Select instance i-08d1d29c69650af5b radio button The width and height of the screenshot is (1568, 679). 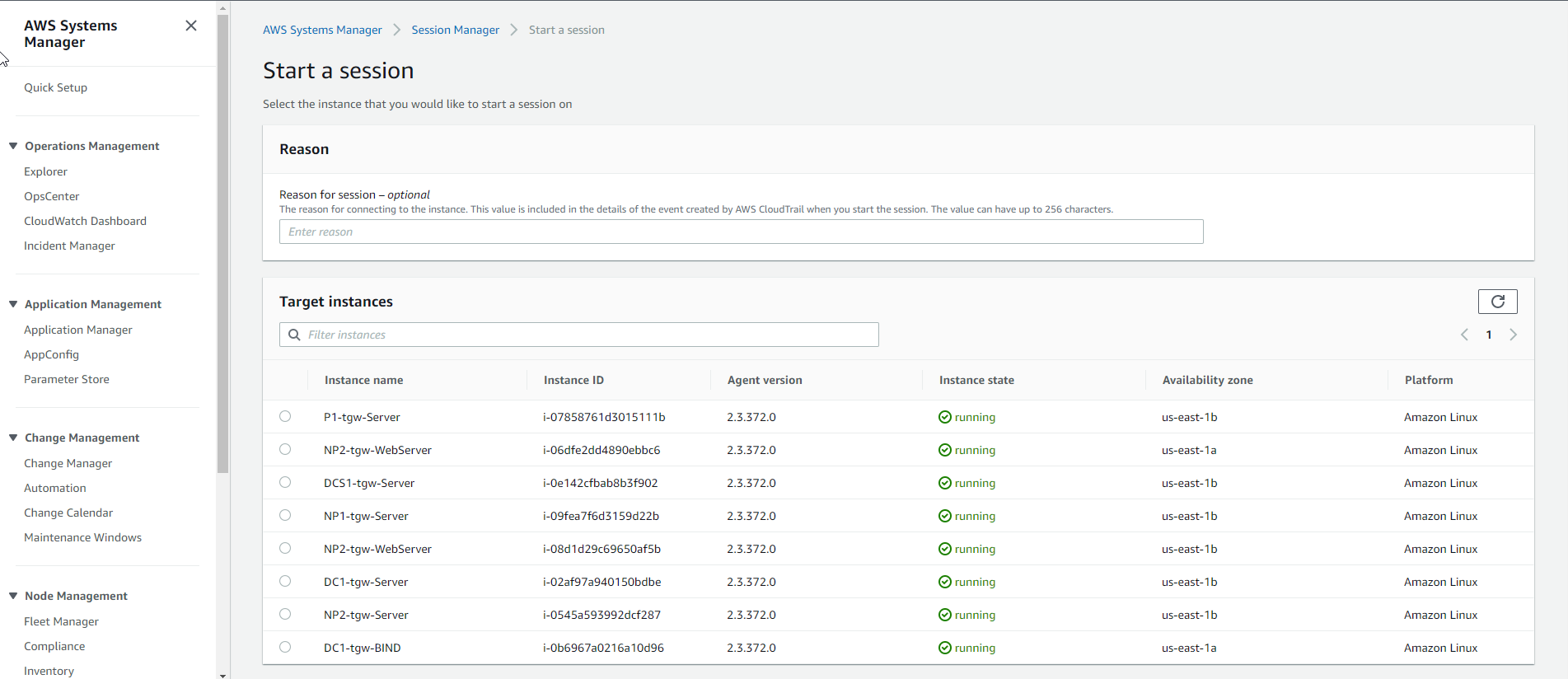coord(285,548)
